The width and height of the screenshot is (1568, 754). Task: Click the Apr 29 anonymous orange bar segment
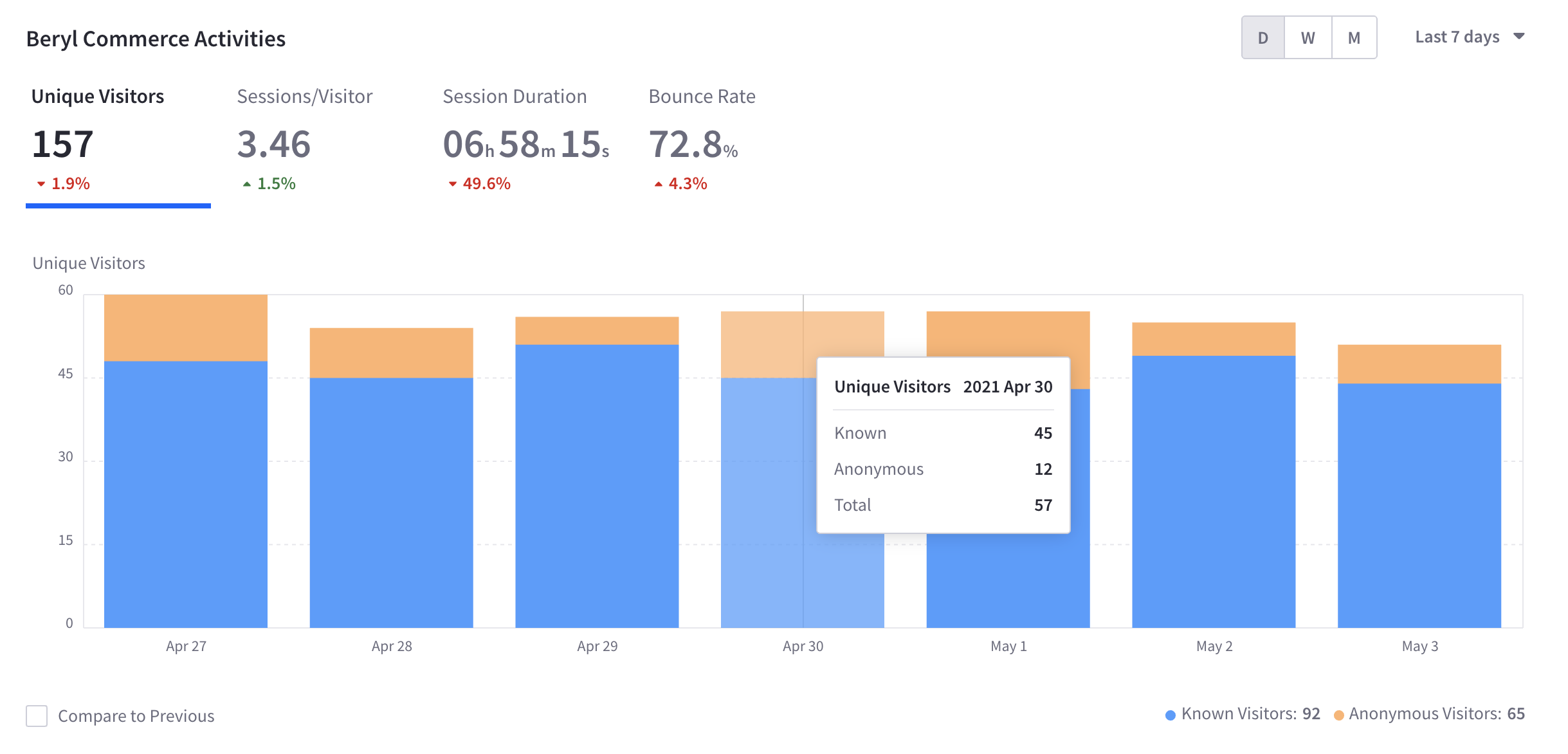tap(597, 331)
